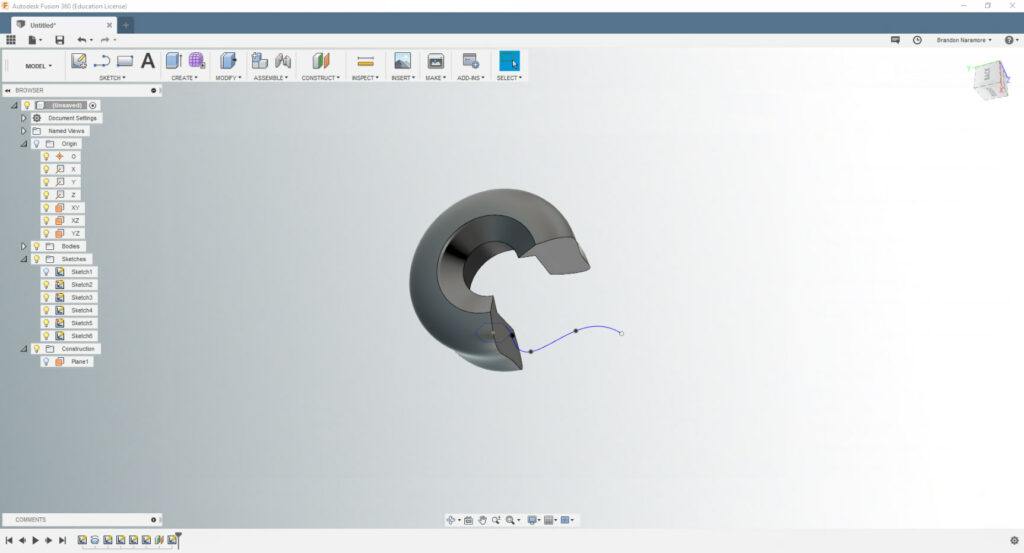Image resolution: width=1024 pixels, height=553 pixels.
Task: Toggle visibility of the Z axis
Action: tap(46, 195)
